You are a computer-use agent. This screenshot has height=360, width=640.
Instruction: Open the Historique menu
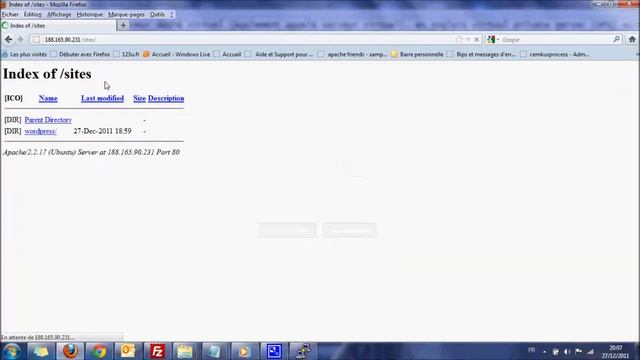pyautogui.click(x=90, y=14)
